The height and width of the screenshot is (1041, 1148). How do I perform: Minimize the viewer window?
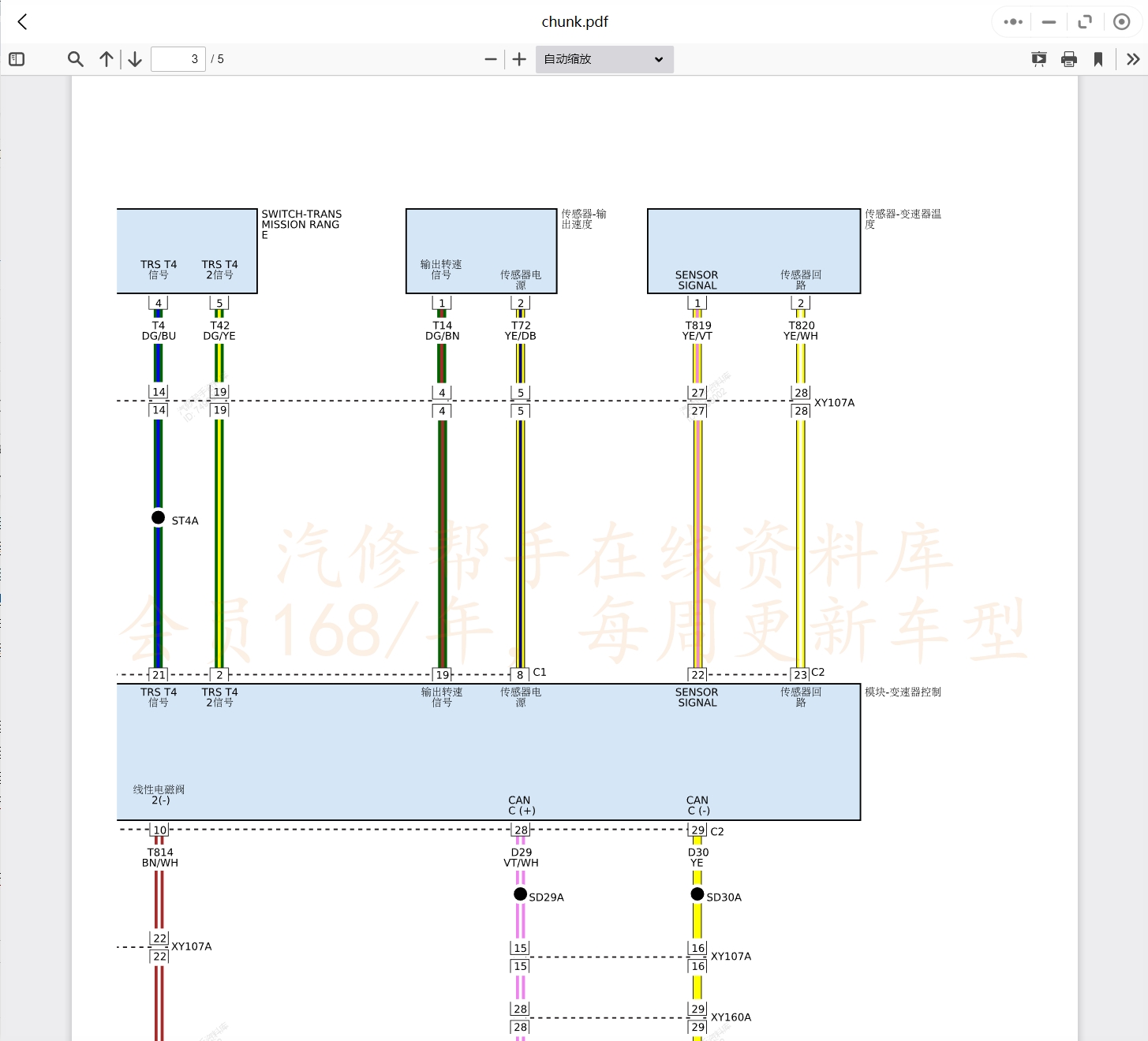coord(1049,22)
